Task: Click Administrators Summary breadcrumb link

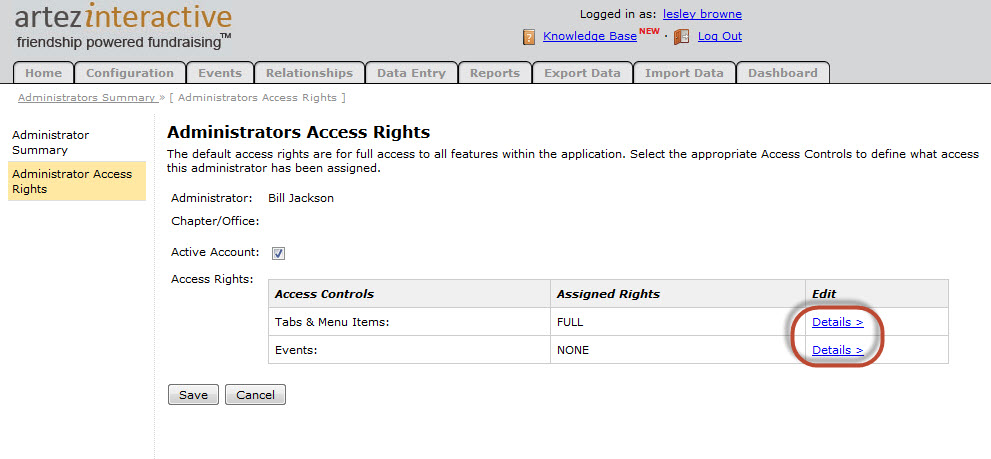Action: point(86,98)
